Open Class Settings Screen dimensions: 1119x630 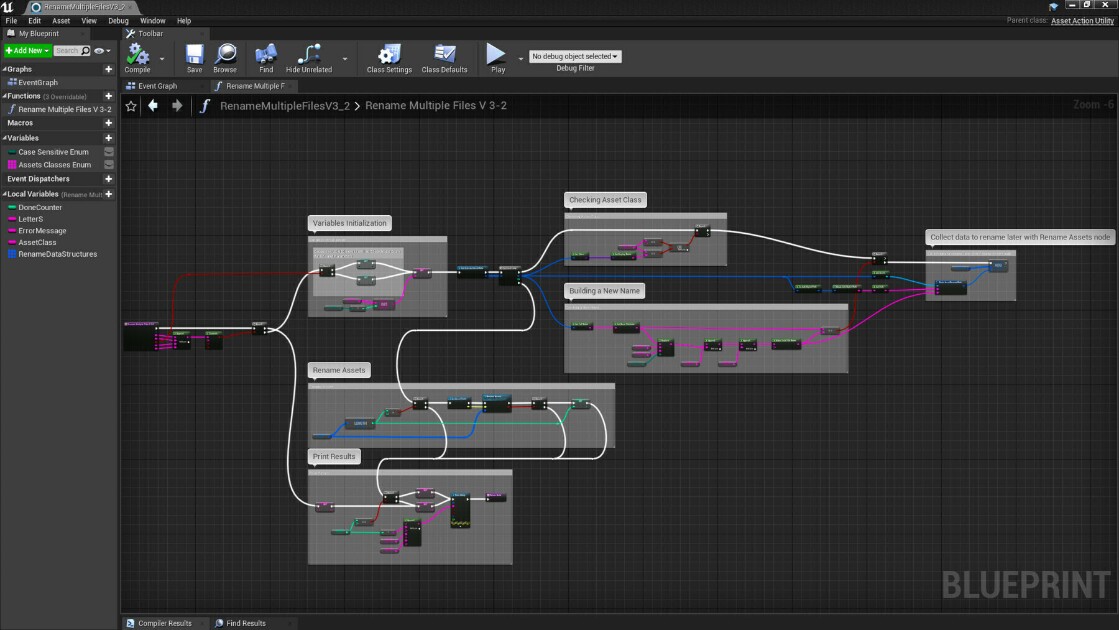coord(389,55)
